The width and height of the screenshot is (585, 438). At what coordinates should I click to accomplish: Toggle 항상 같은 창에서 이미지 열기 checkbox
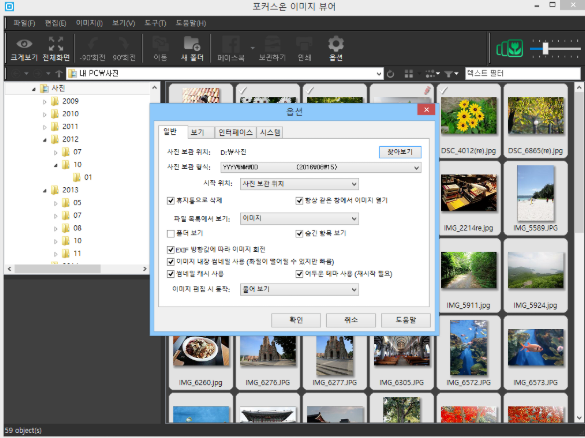tap(299, 201)
